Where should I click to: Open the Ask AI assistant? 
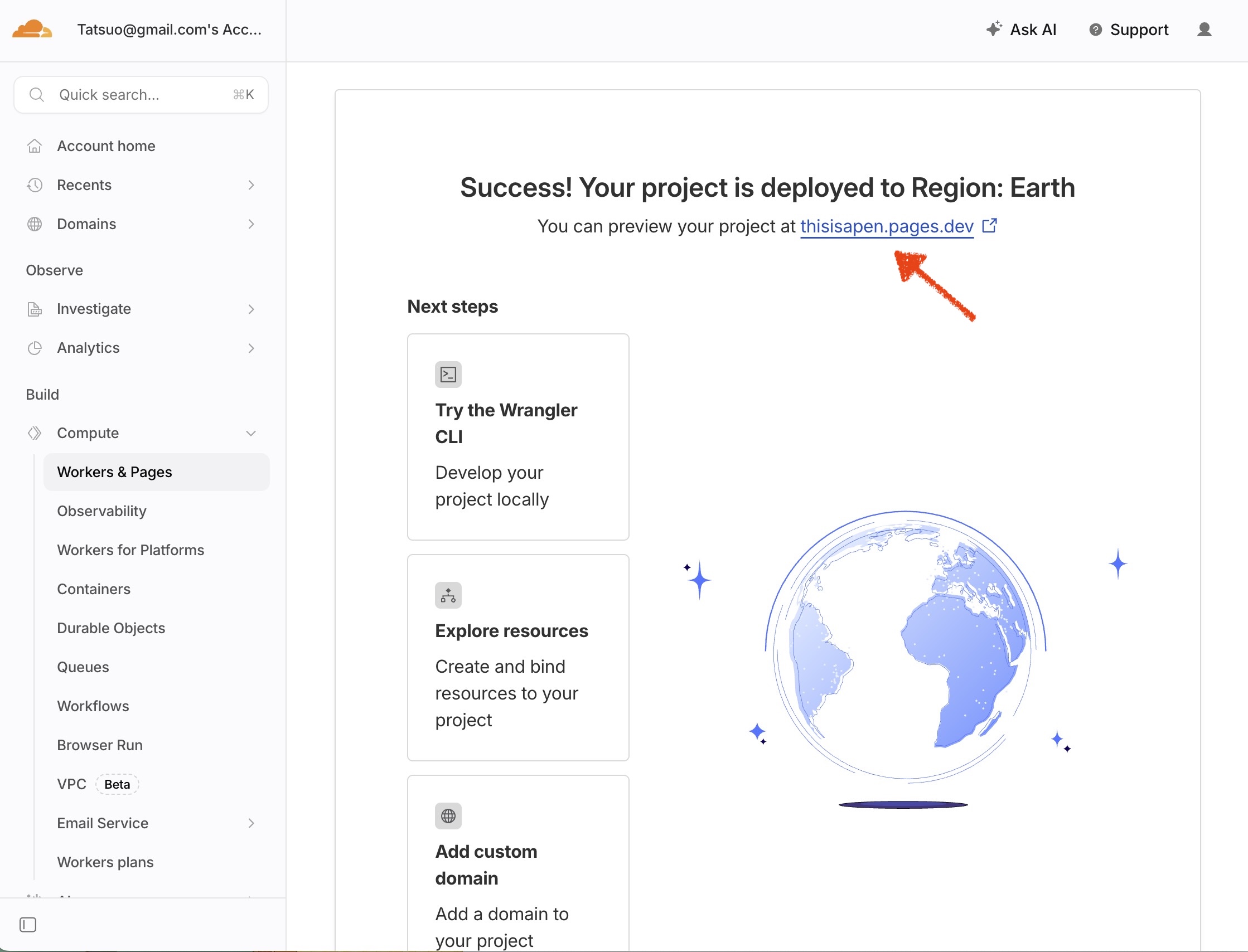tap(1021, 30)
